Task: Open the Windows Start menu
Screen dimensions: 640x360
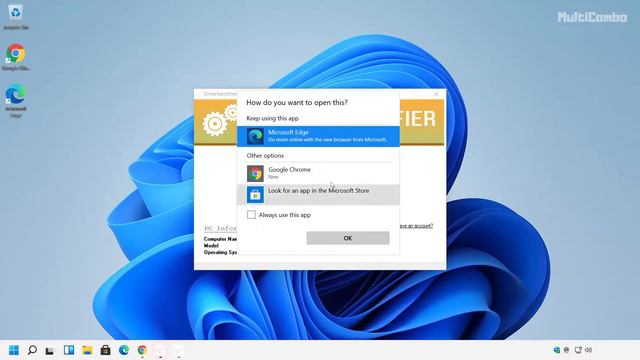Action: point(14,350)
